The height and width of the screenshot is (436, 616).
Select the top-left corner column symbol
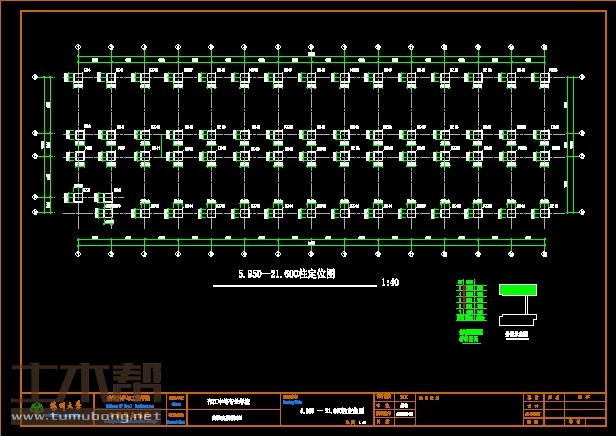tap(76, 77)
